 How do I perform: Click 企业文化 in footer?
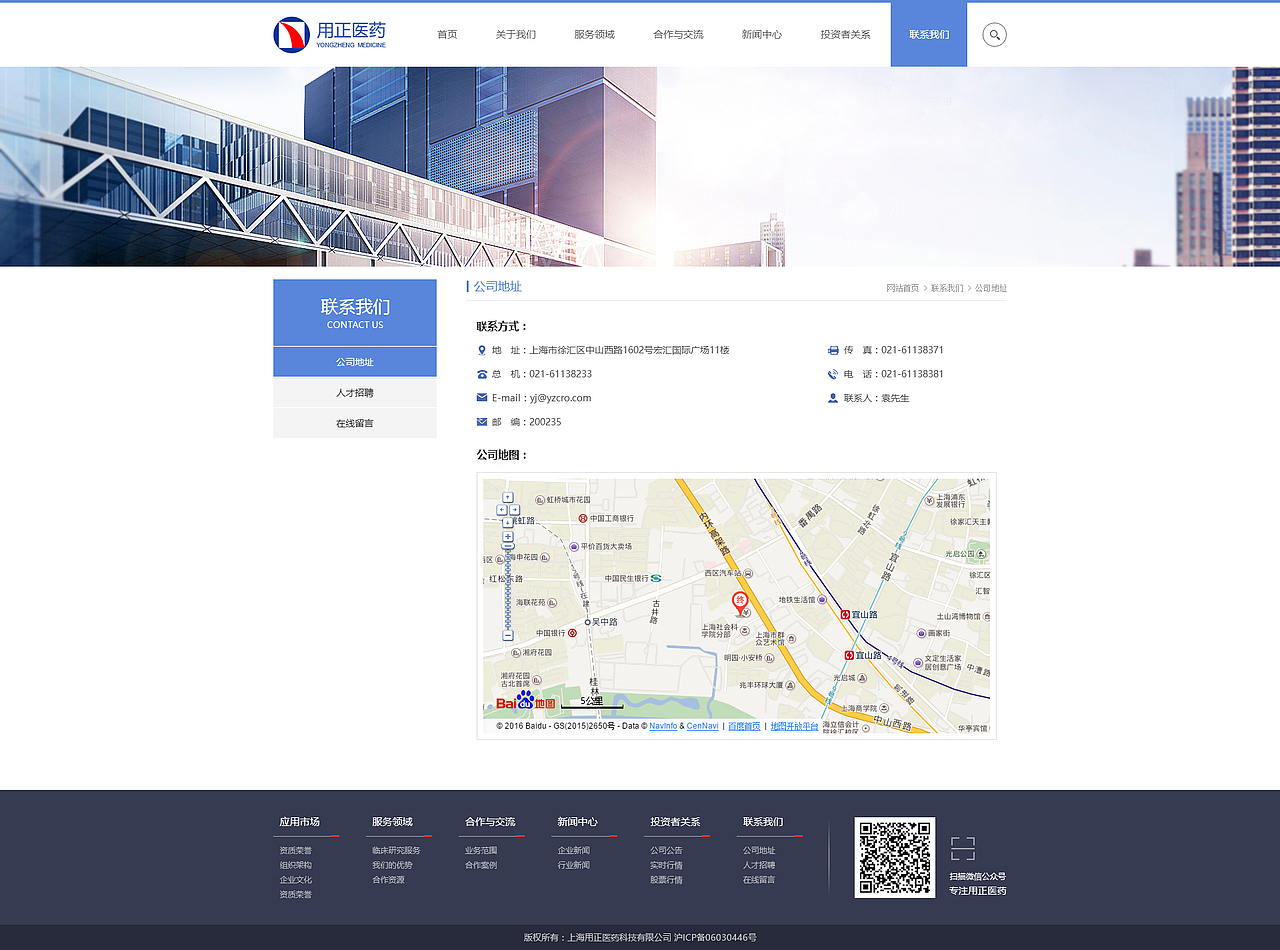[x=296, y=880]
